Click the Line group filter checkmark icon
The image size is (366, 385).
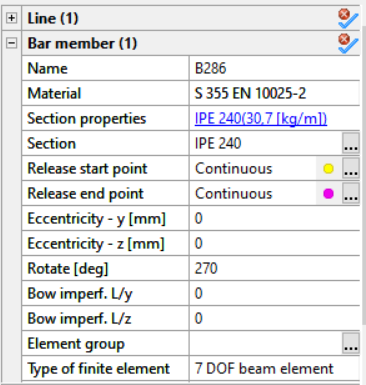(348, 19)
